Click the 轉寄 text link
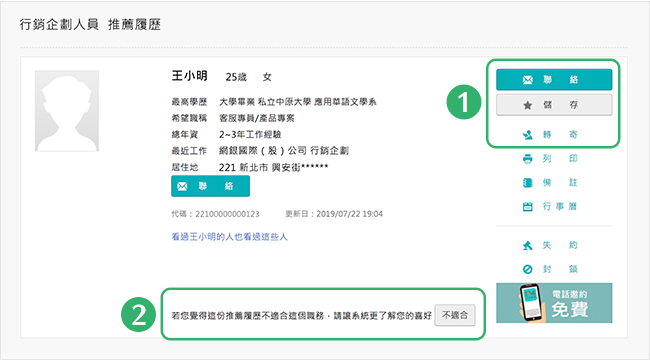This screenshot has width=650, height=361. click(x=560, y=135)
